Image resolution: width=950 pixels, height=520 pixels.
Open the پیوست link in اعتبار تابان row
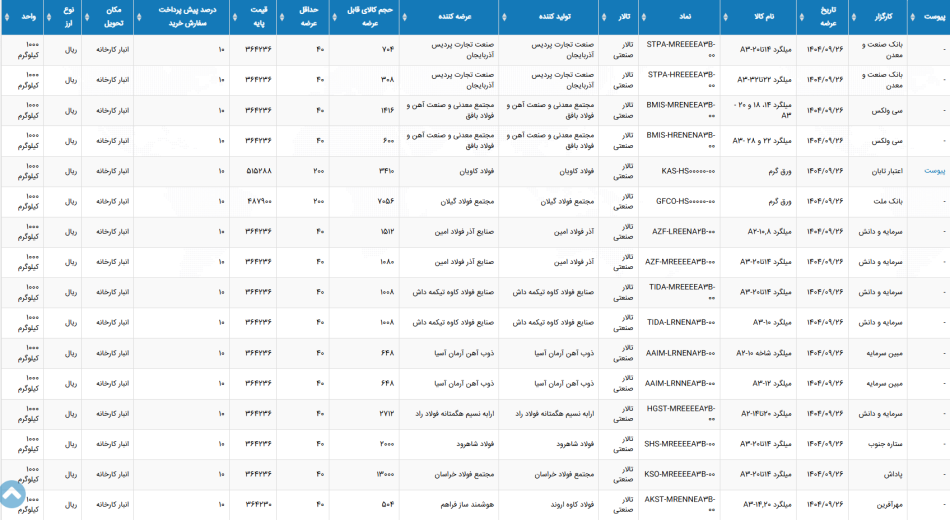934,171
